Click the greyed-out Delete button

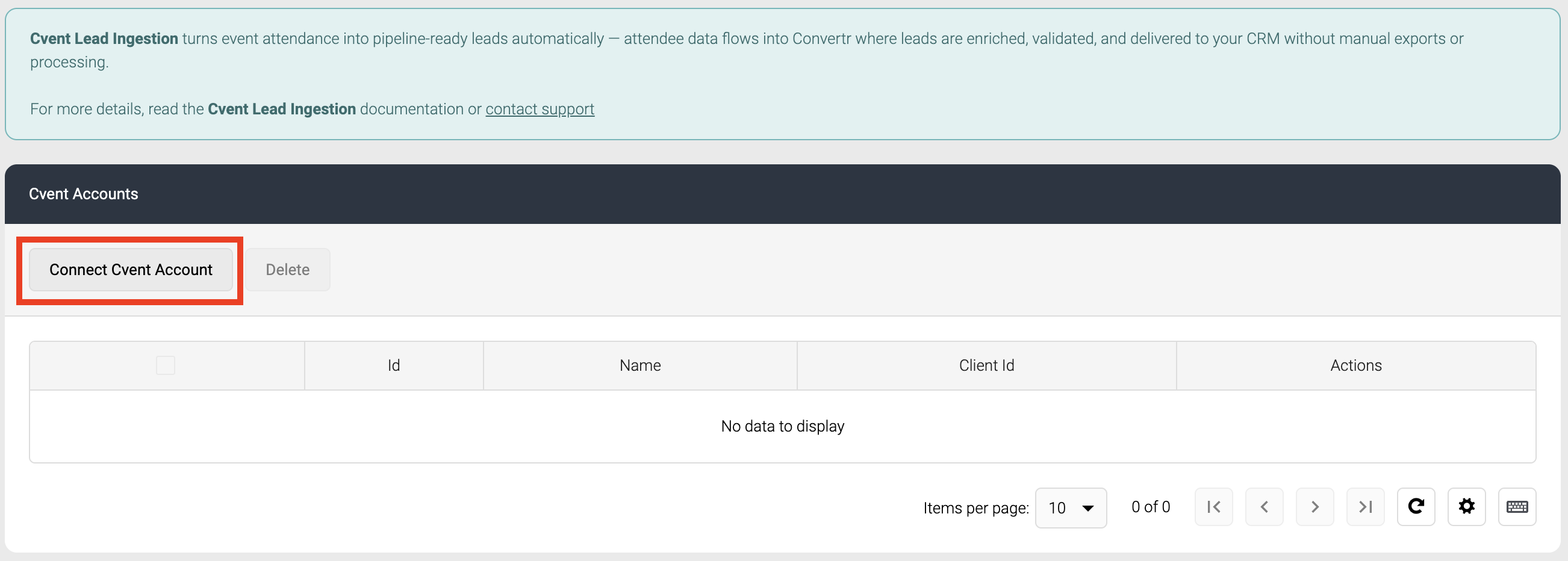tap(288, 270)
